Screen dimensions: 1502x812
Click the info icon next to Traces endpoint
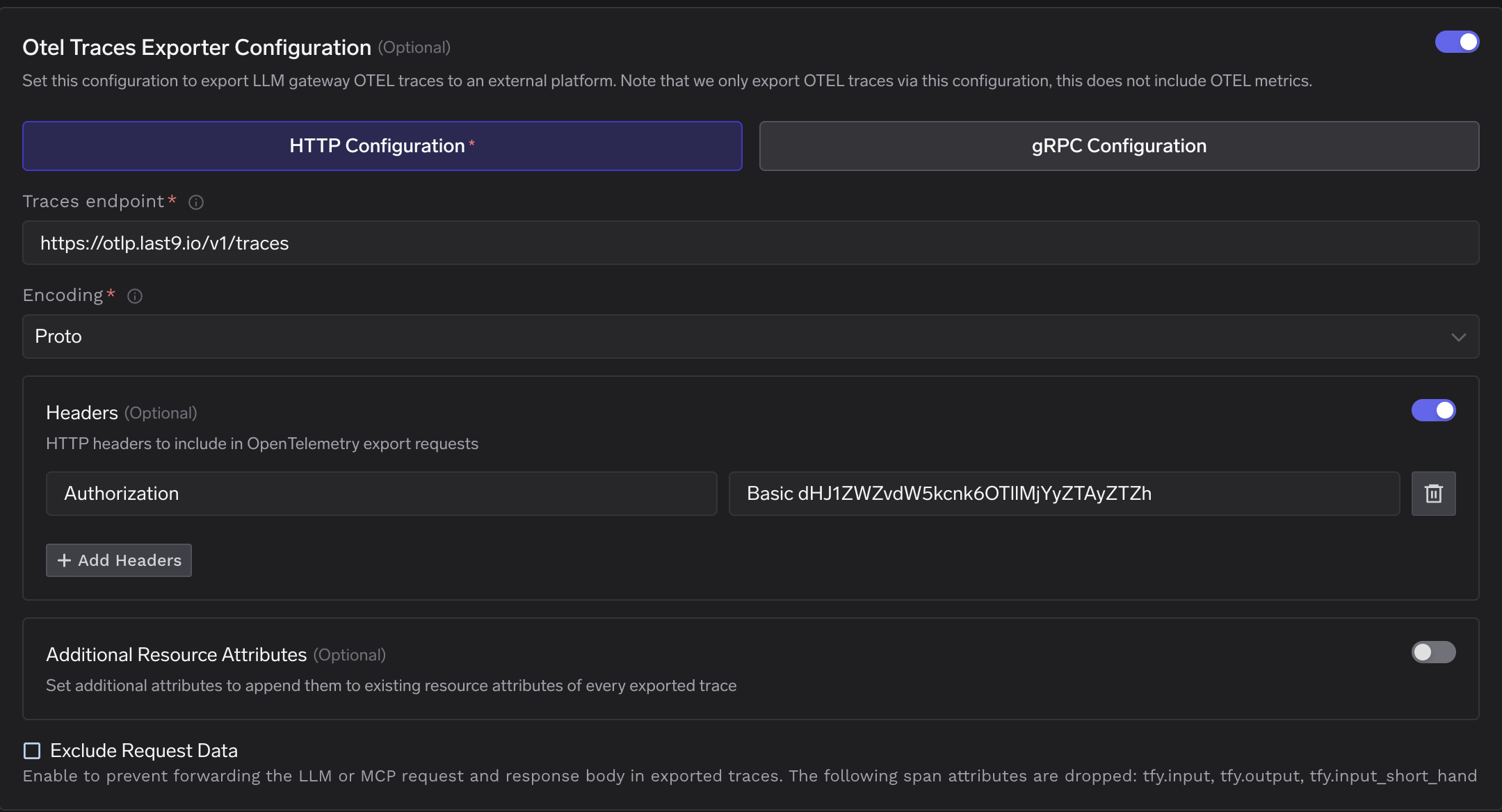[x=196, y=202]
